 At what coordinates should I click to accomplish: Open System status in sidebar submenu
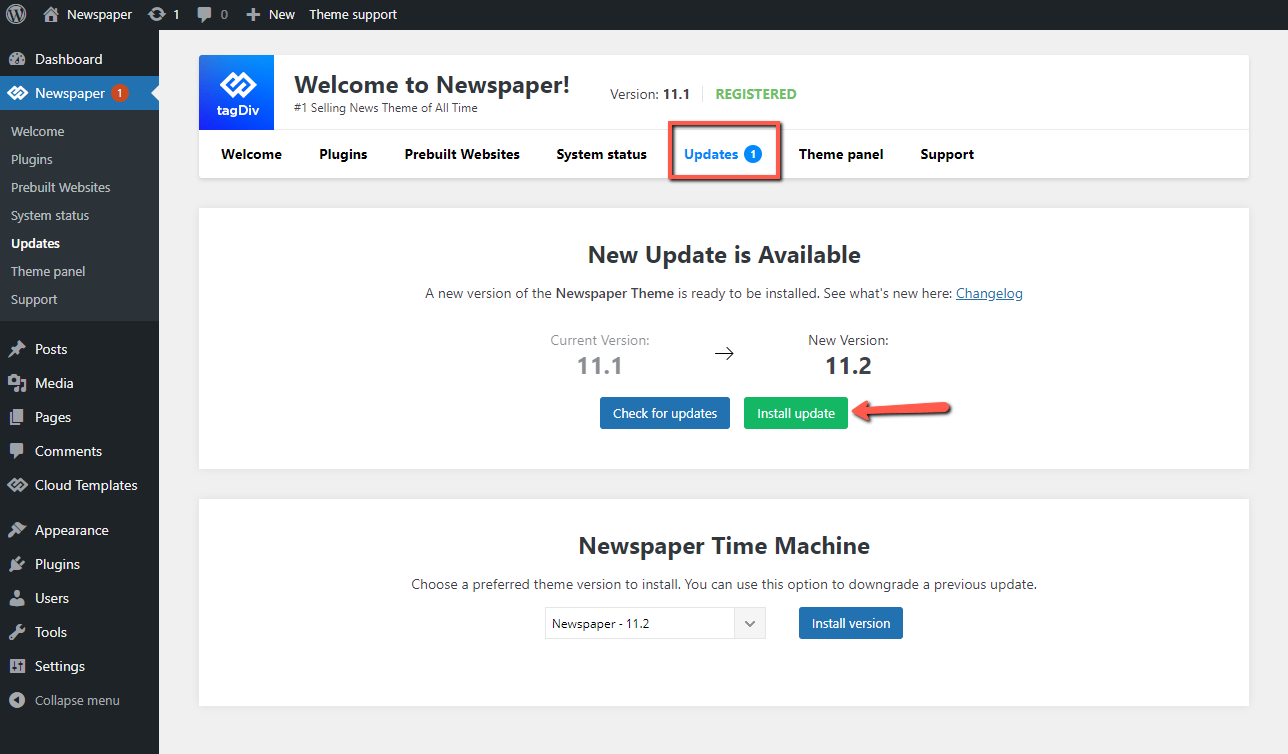(x=50, y=215)
